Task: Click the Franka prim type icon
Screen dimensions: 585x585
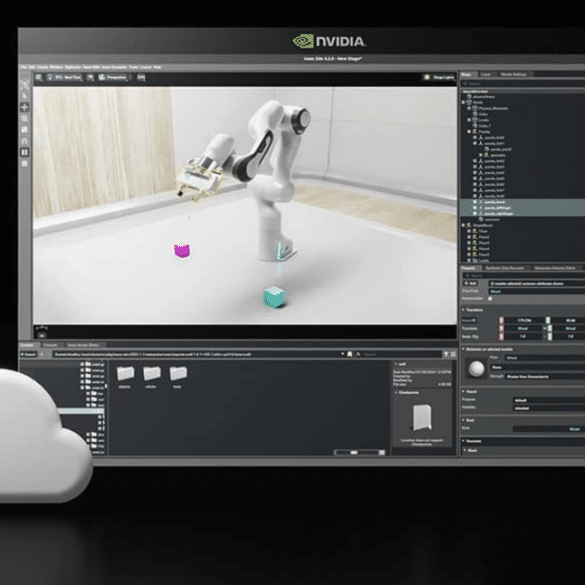Action: click(x=475, y=132)
